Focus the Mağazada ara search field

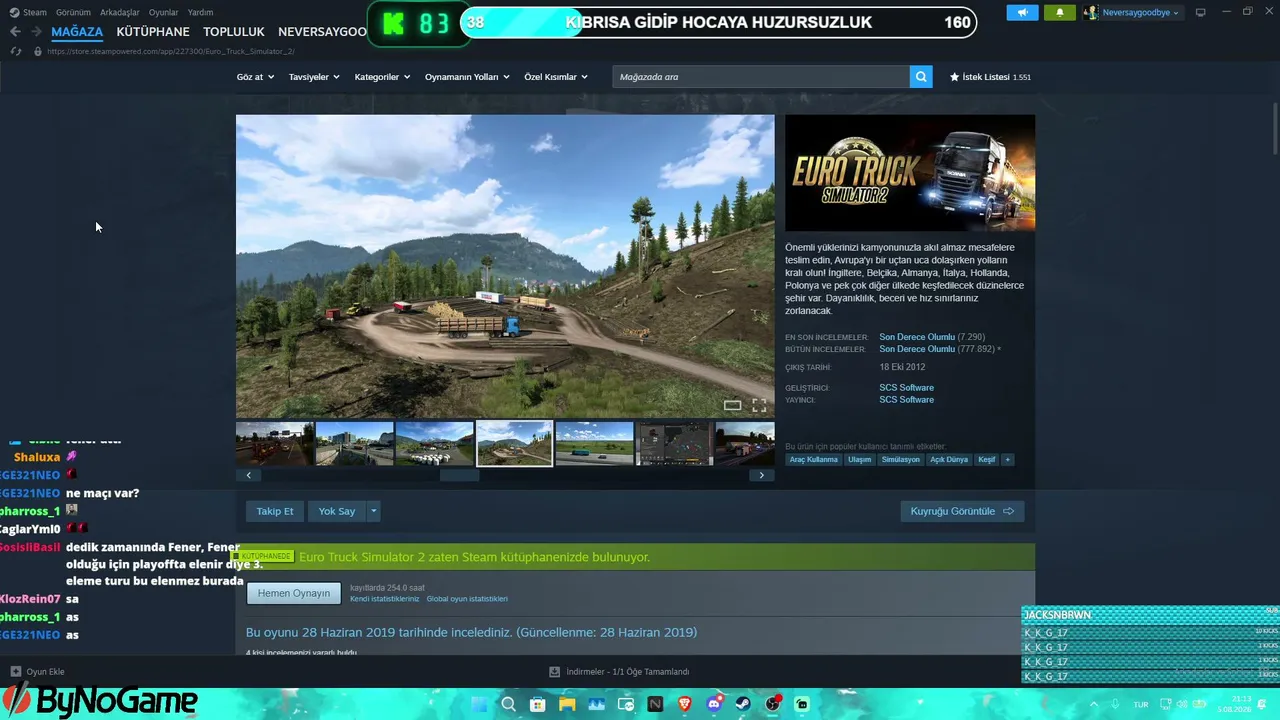click(761, 77)
